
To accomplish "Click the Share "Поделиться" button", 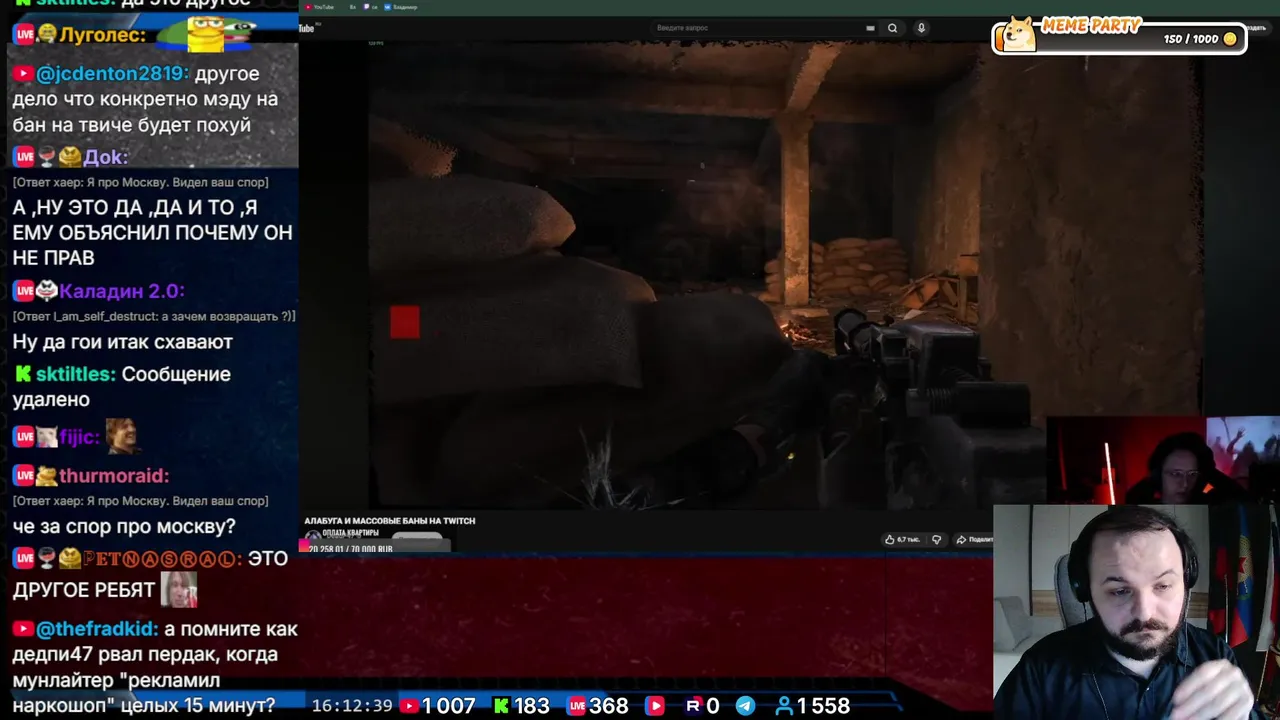I will point(974,539).
